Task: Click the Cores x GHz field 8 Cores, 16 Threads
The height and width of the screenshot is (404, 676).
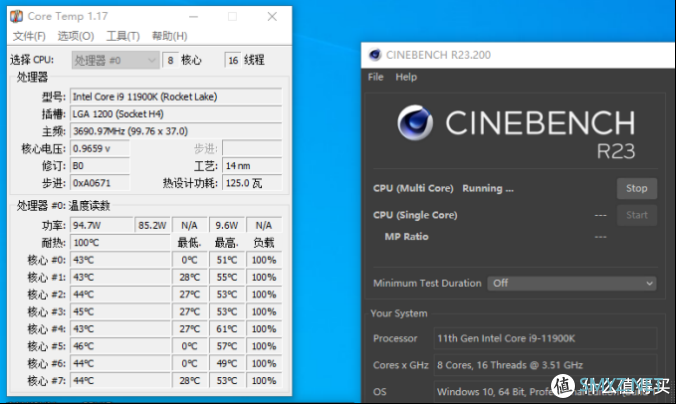Action: coord(545,365)
